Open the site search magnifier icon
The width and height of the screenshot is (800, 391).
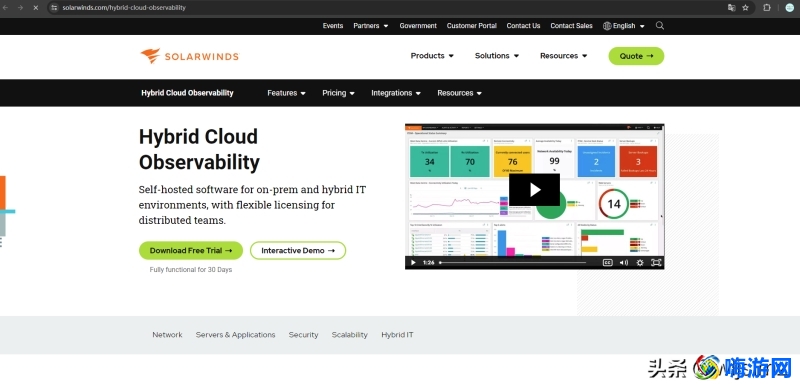click(x=660, y=26)
